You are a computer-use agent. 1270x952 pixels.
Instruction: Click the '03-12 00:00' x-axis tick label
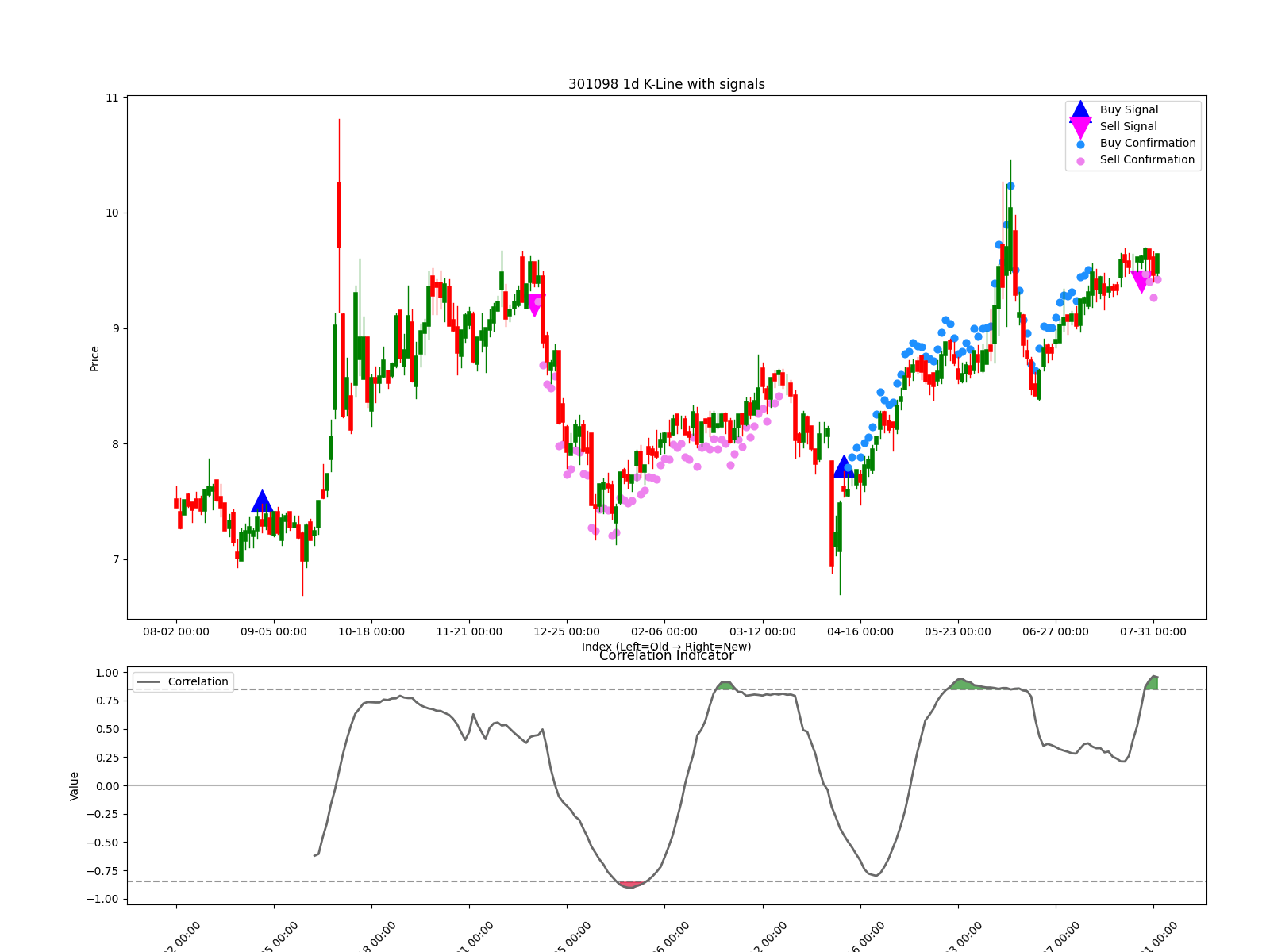(x=763, y=632)
